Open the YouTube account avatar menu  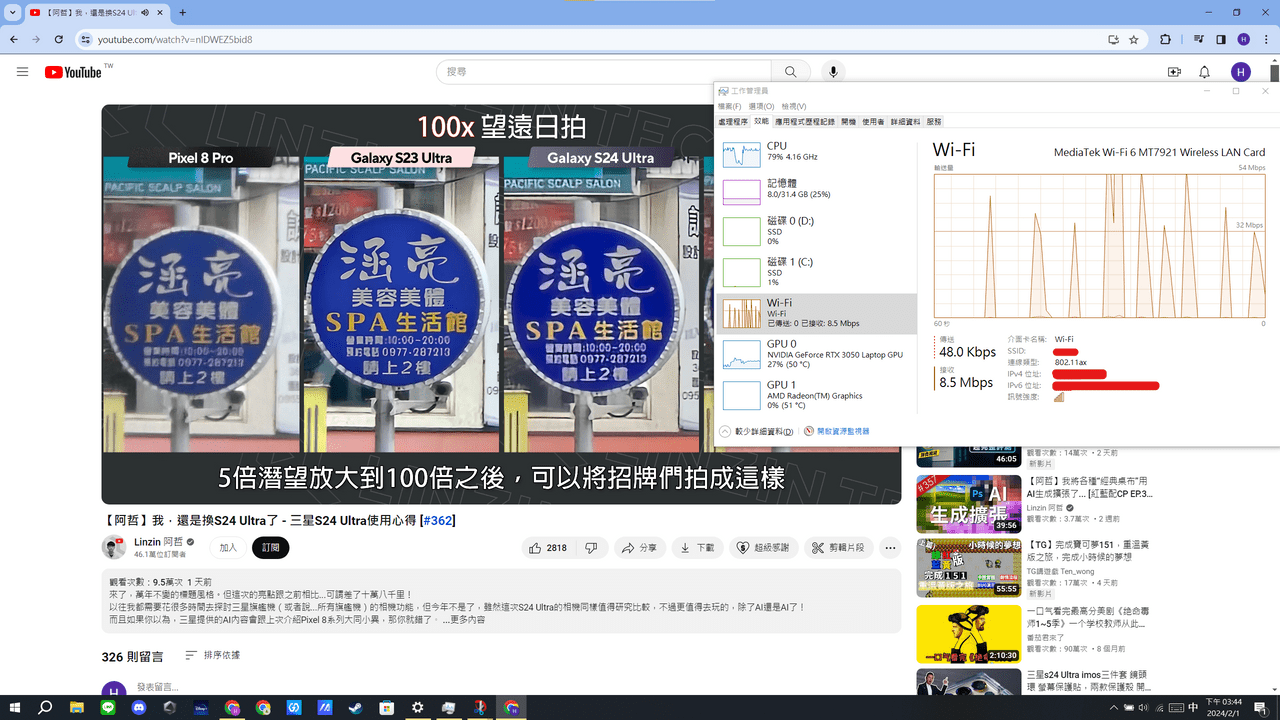click(1241, 72)
